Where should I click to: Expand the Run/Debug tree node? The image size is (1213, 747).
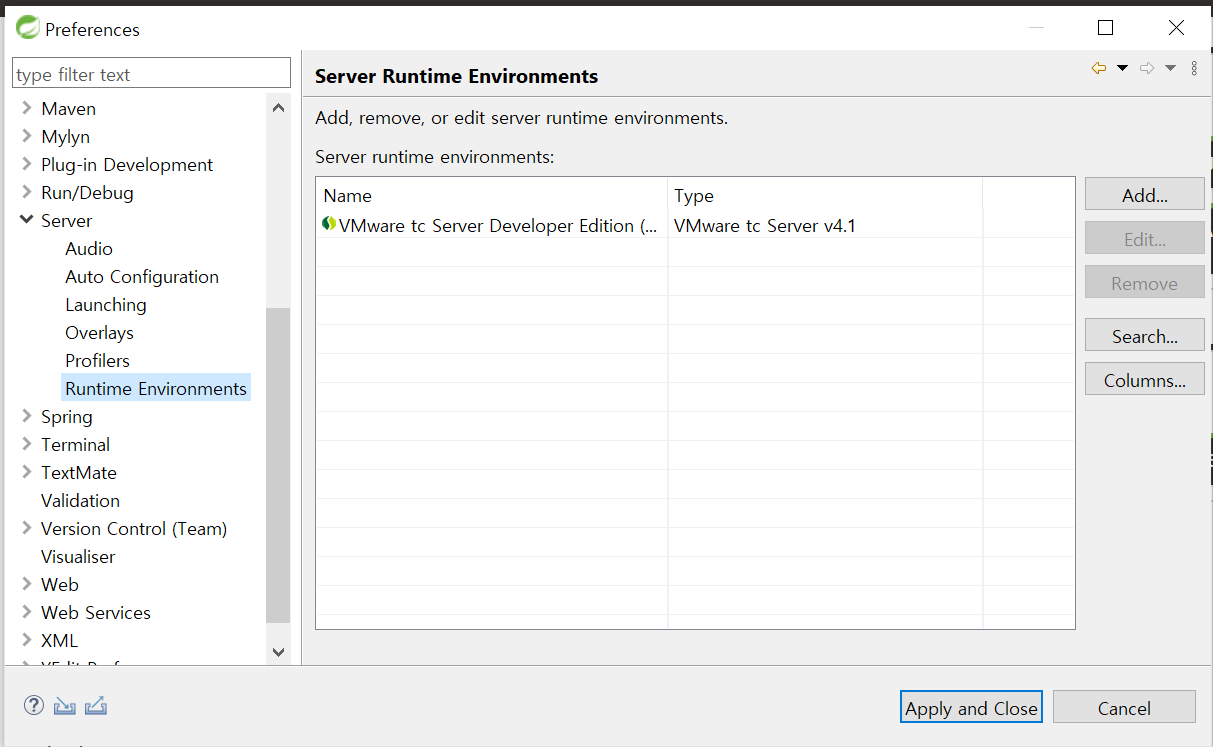pos(27,192)
